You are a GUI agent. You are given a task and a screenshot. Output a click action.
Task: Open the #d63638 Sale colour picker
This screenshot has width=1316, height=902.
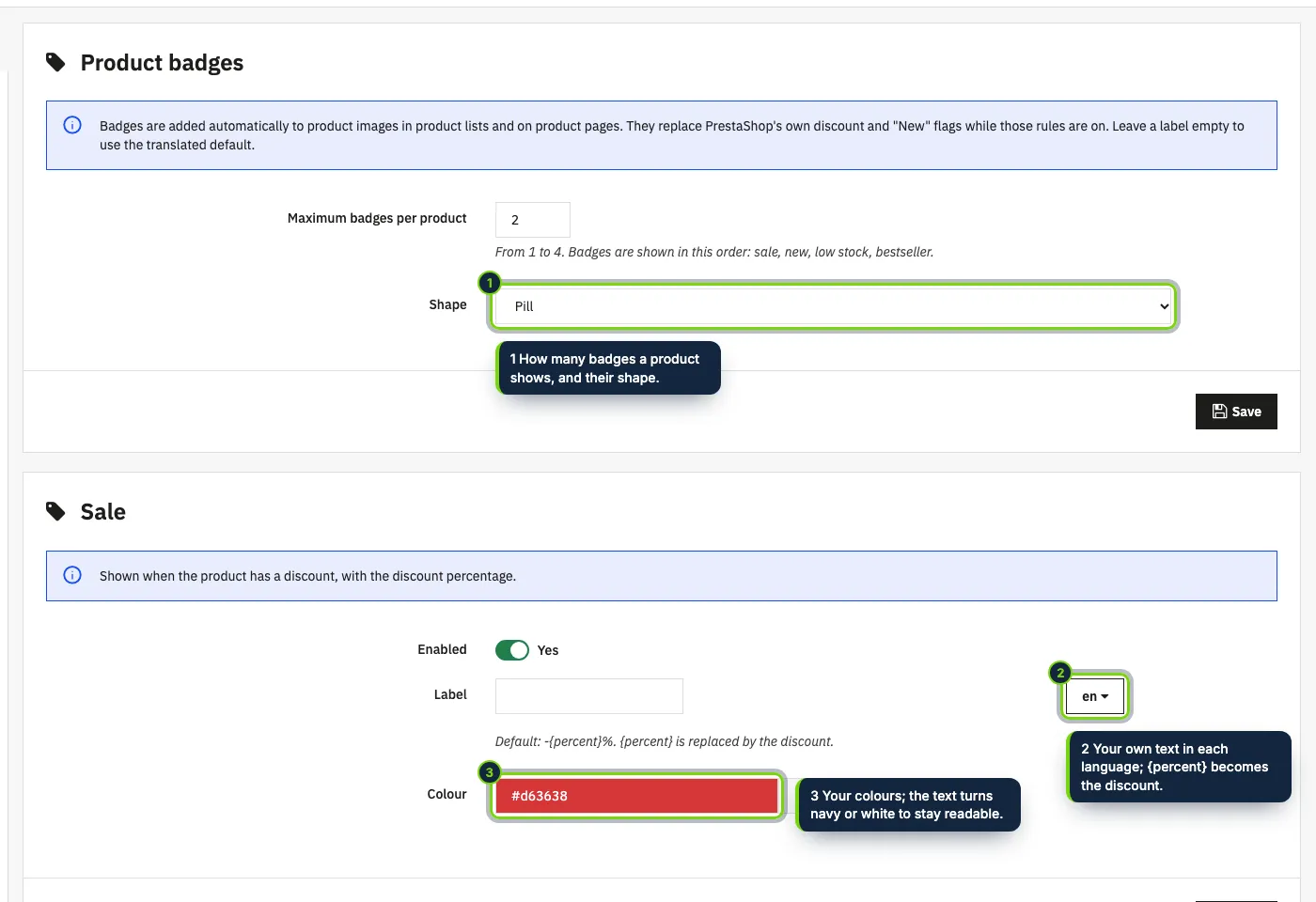(x=636, y=796)
